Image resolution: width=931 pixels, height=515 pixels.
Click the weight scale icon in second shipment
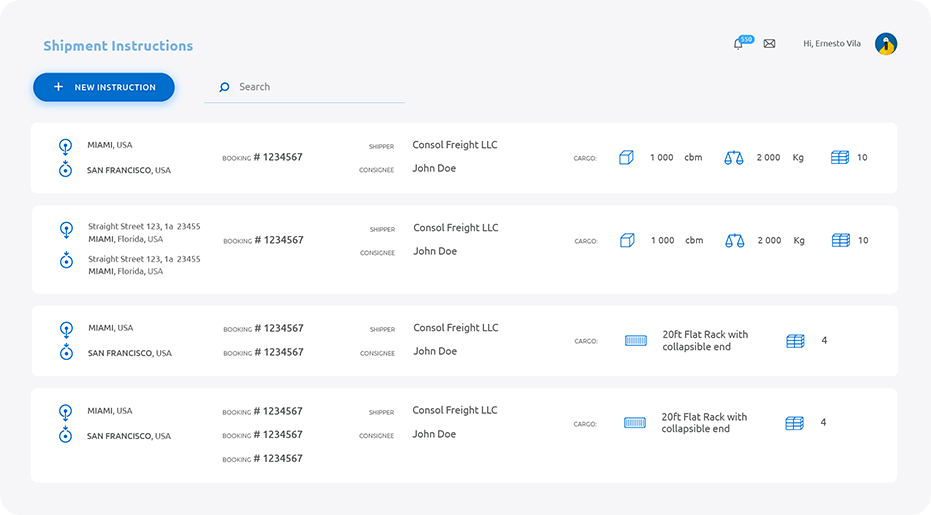[x=734, y=241]
